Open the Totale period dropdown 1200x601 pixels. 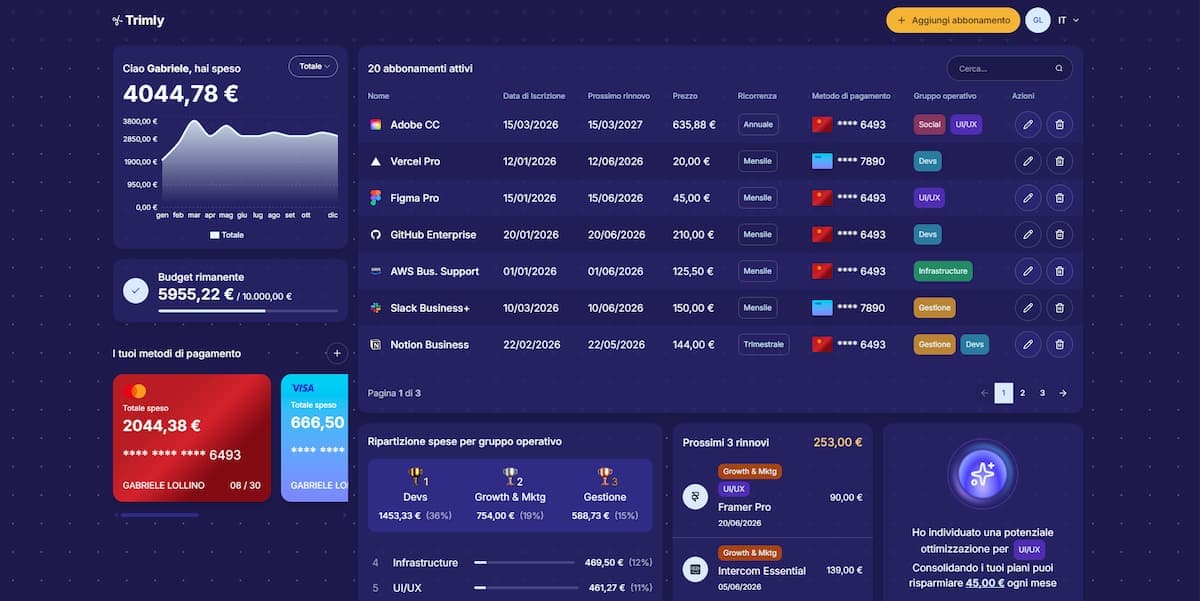(x=313, y=66)
